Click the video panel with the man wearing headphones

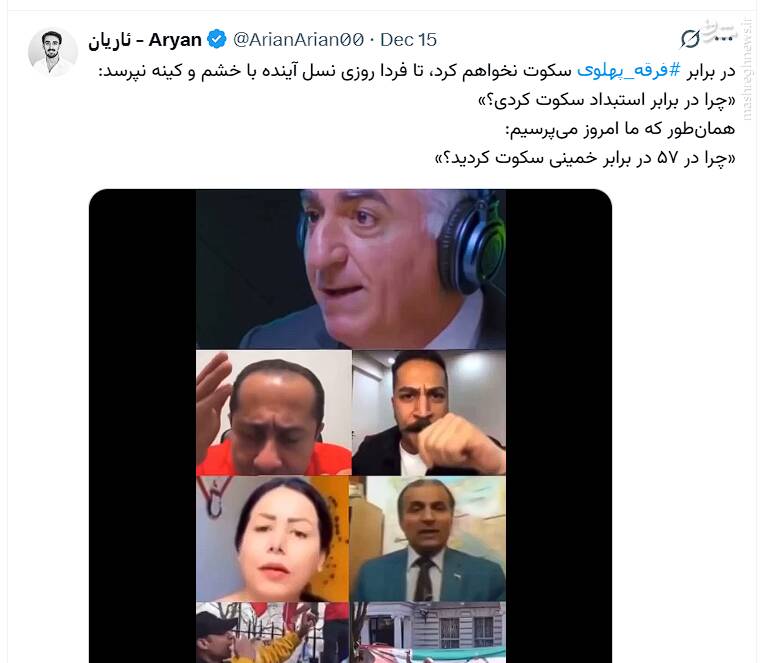tap(351, 270)
